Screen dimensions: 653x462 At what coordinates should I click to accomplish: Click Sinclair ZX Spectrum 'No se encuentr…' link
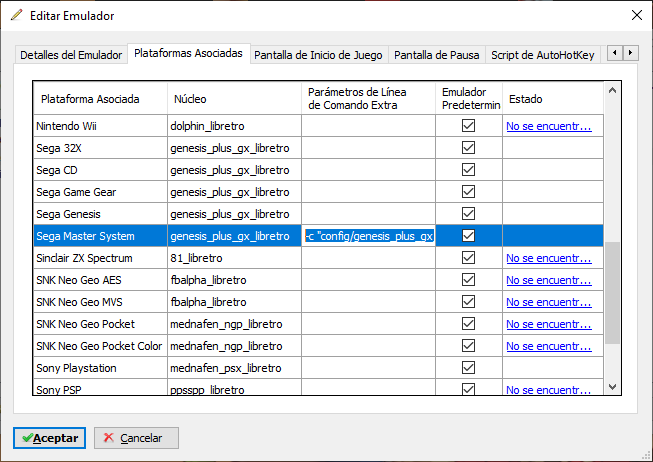[549, 258]
